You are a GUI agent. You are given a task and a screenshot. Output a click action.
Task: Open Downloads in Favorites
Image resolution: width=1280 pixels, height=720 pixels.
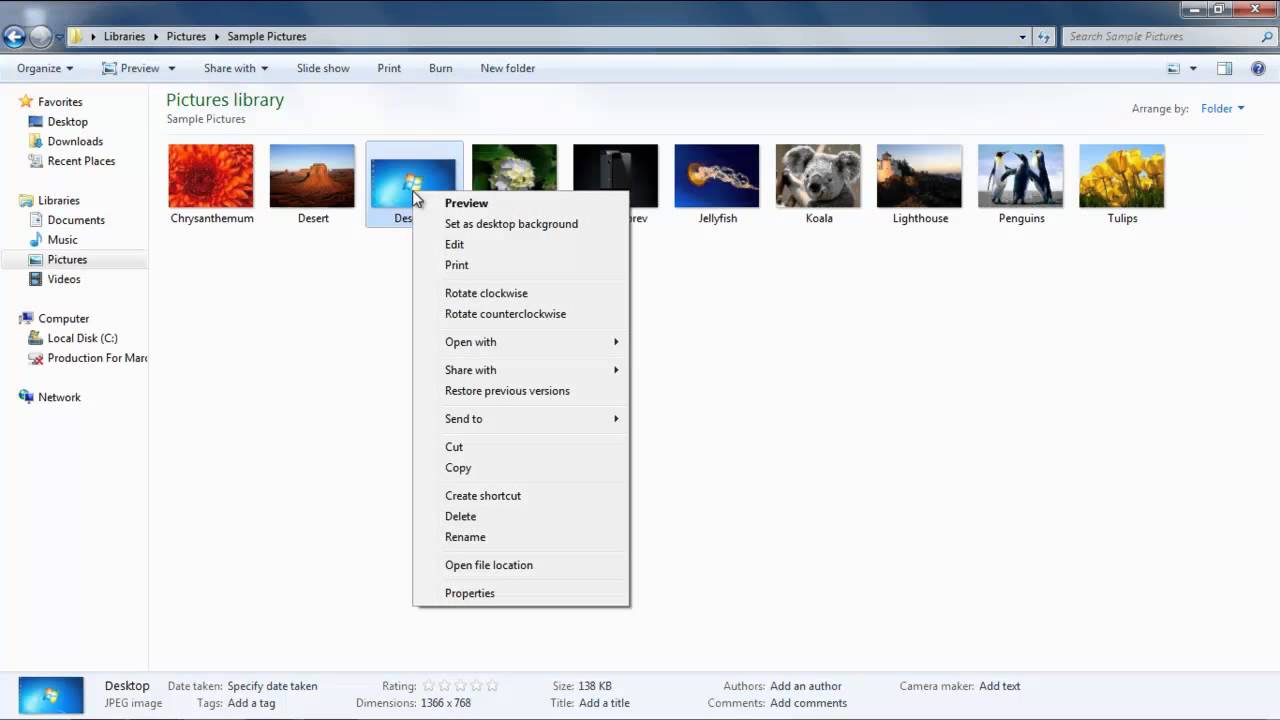75,141
